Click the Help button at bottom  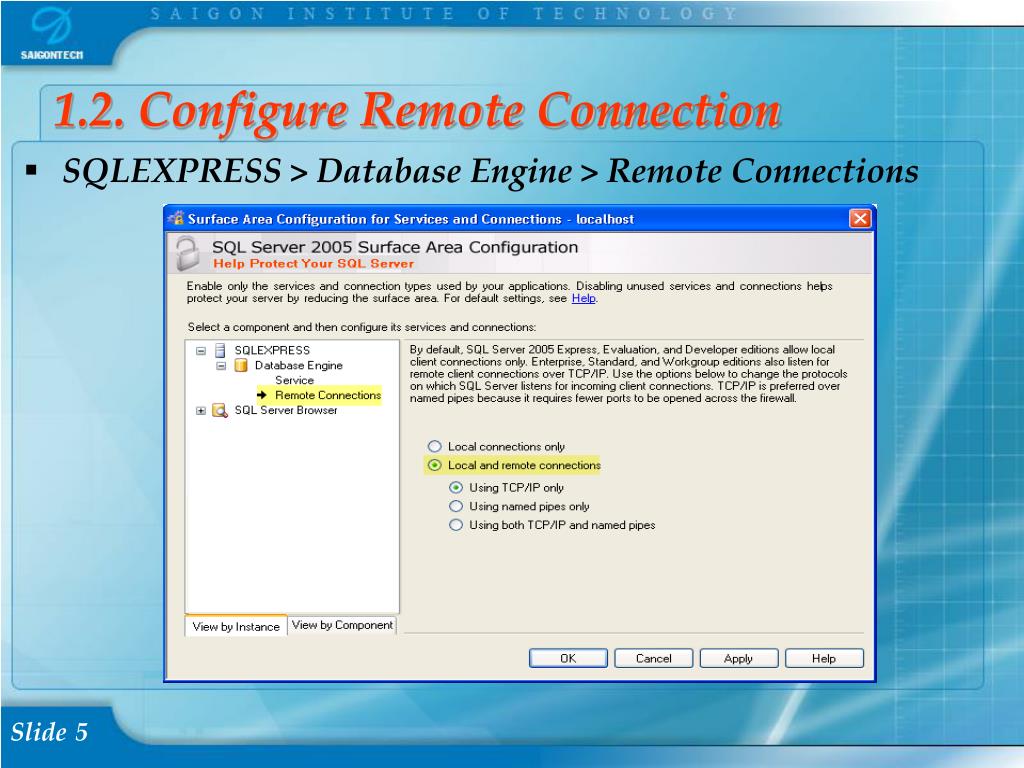tap(824, 658)
